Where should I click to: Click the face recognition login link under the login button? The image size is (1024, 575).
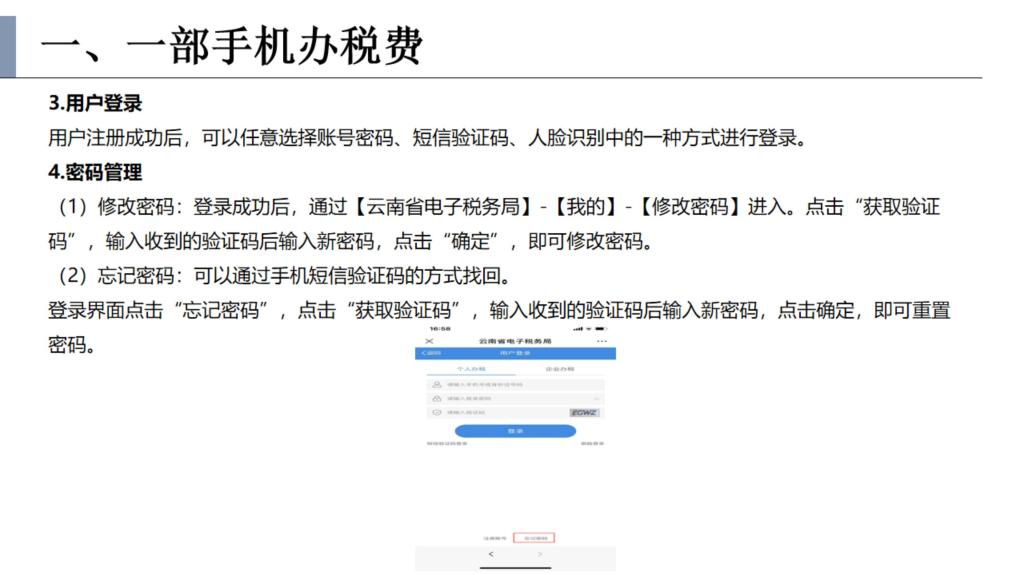coord(592,444)
